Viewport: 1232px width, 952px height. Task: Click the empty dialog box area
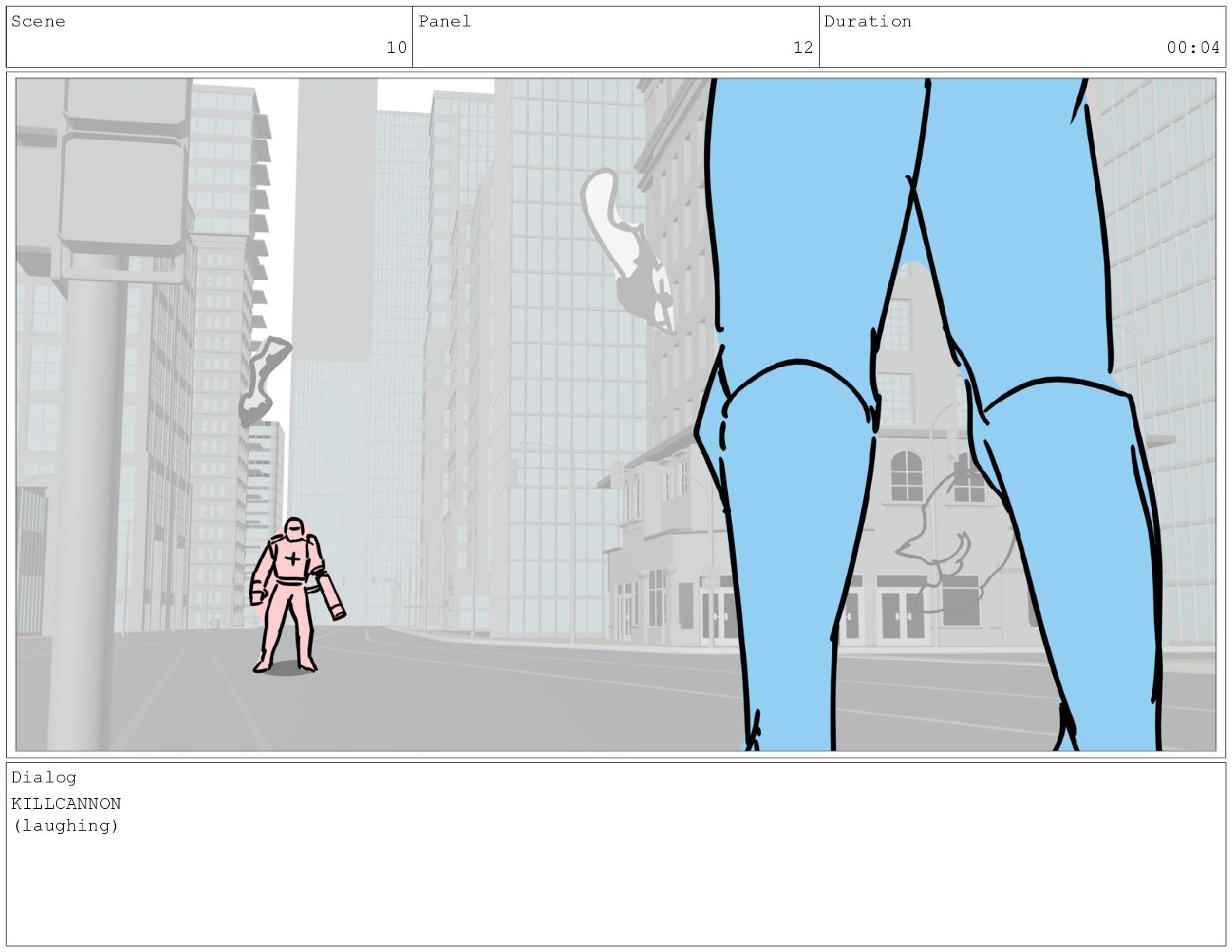click(616, 887)
